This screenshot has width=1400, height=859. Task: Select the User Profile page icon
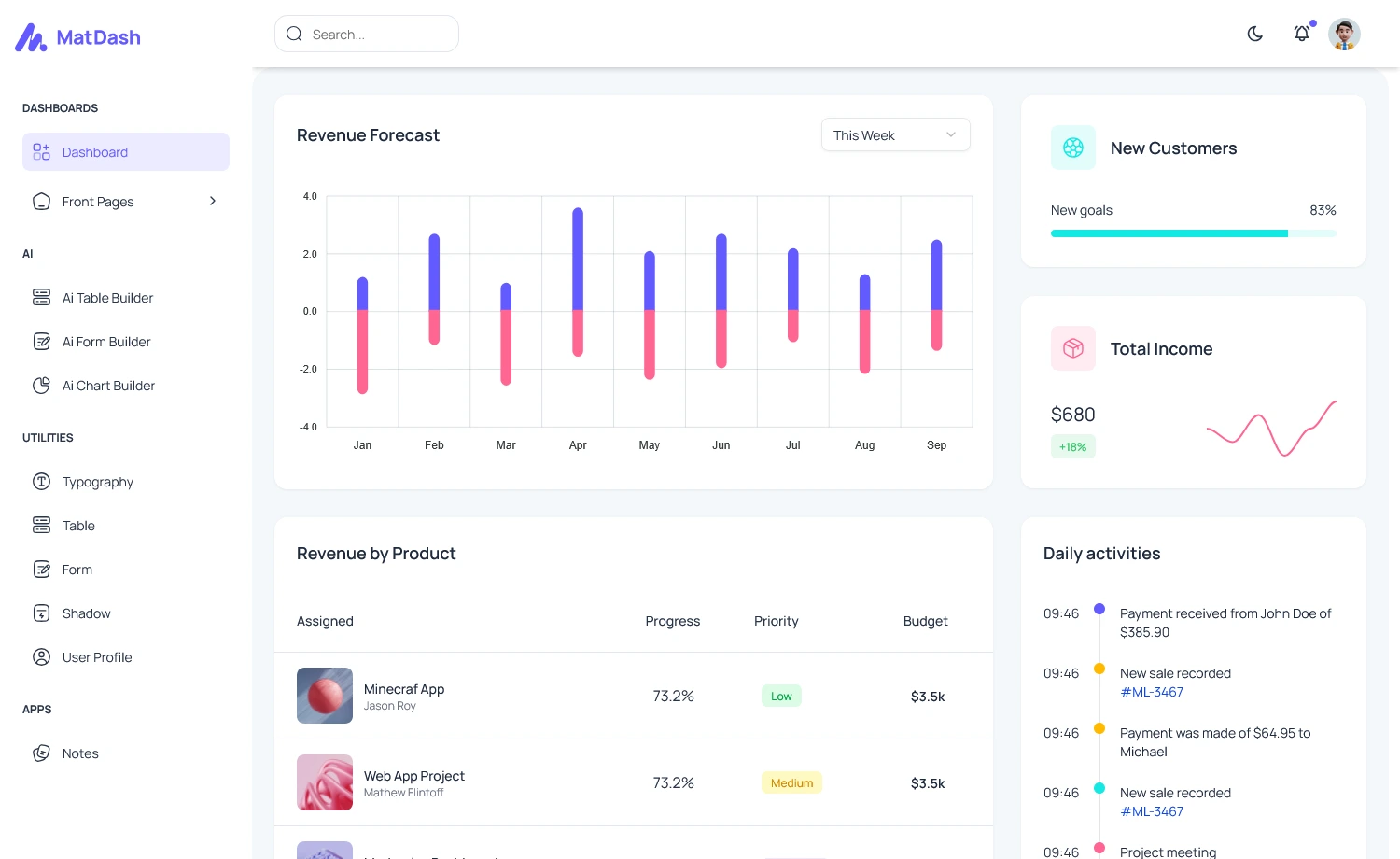(x=41, y=657)
